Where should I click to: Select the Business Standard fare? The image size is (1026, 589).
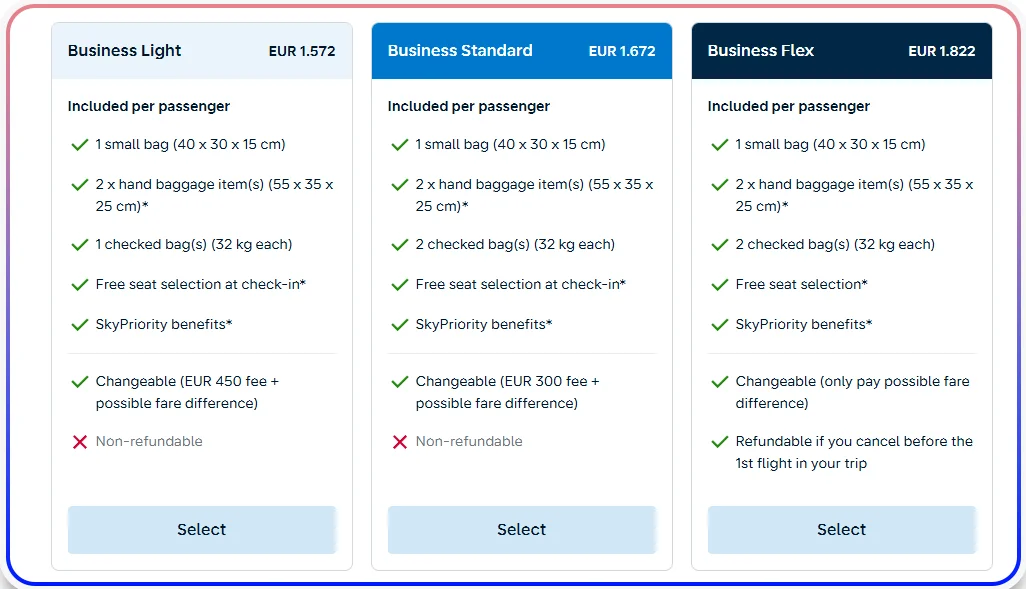(521, 529)
